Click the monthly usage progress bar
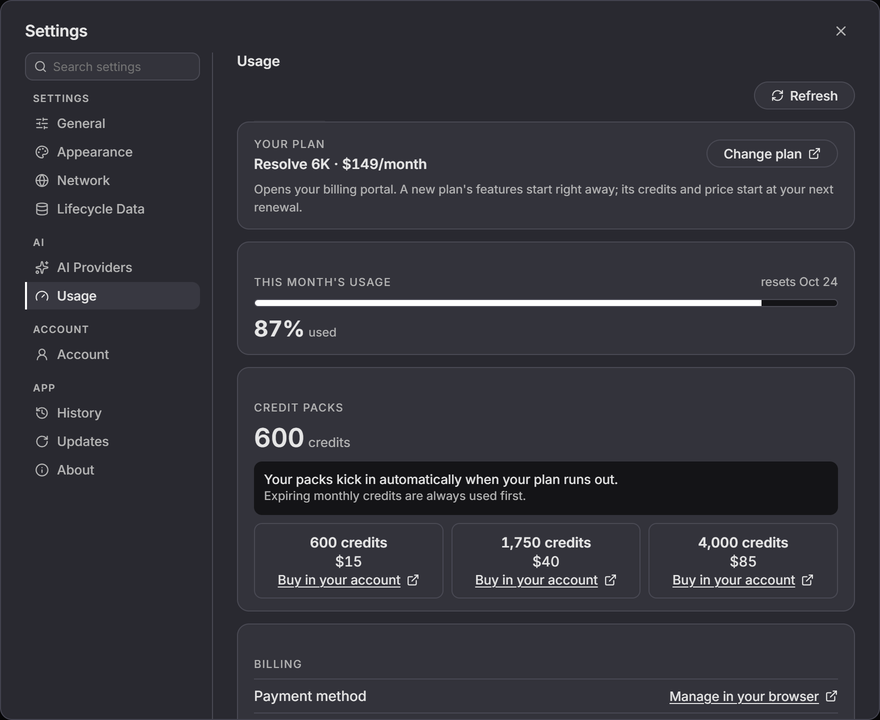 546,303
